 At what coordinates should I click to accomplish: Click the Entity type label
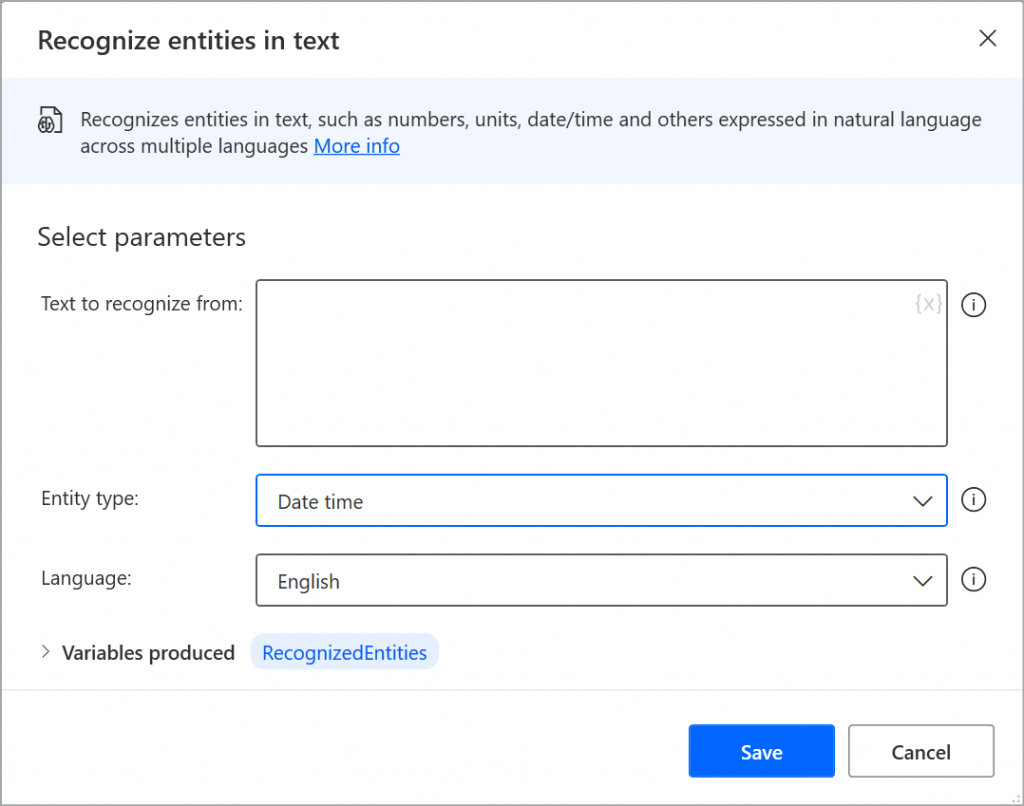(90, 498)
